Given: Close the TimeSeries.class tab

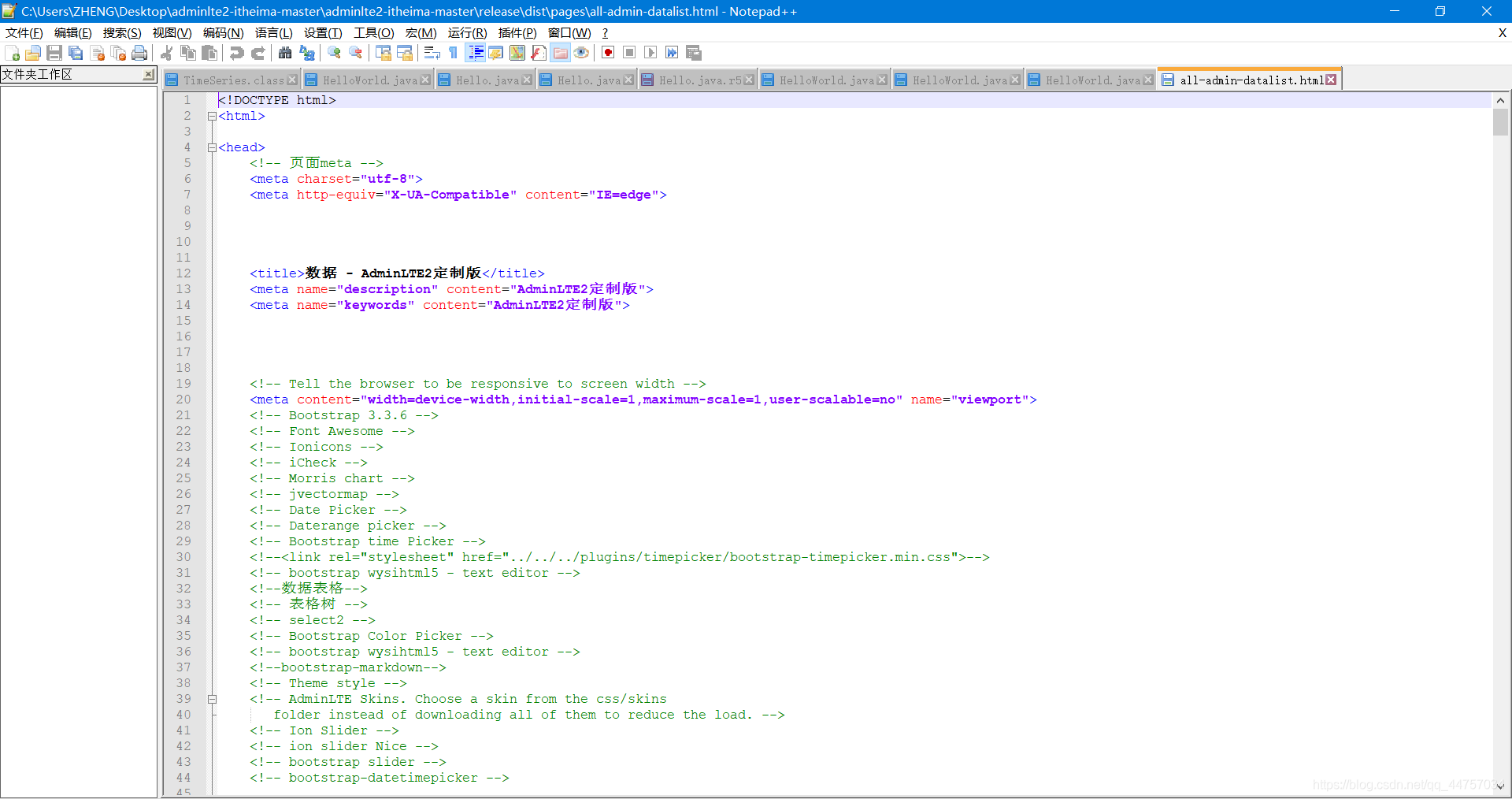Looking at the screenshot, I should (x=292, y=80).
